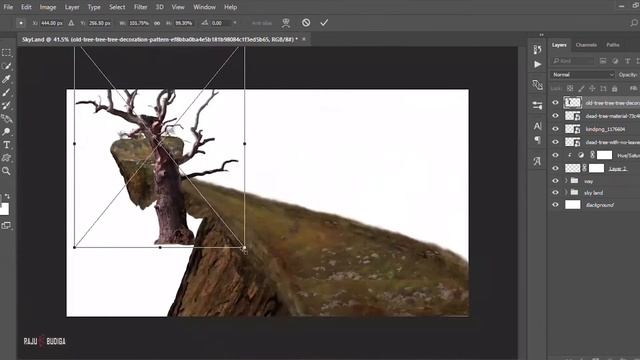Screen dimensions: 640x360
Task: Switch to the Channels tab
Action: 586,45
